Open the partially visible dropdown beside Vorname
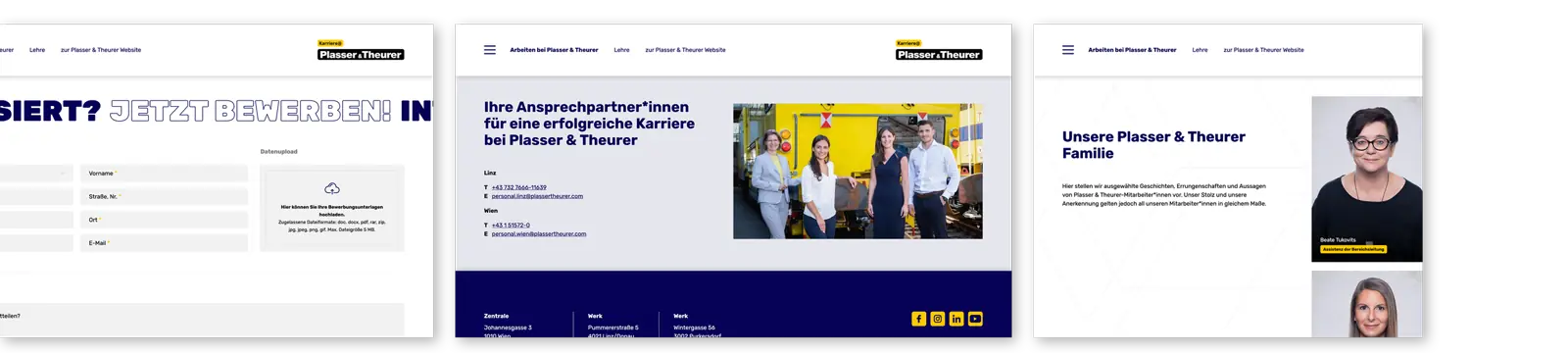1568x353 pixels. tap(36, 174)
